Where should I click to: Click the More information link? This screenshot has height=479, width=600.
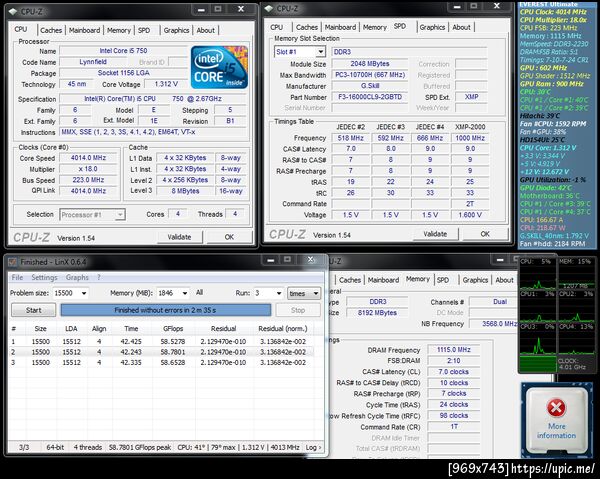click(x=556, y=431)
